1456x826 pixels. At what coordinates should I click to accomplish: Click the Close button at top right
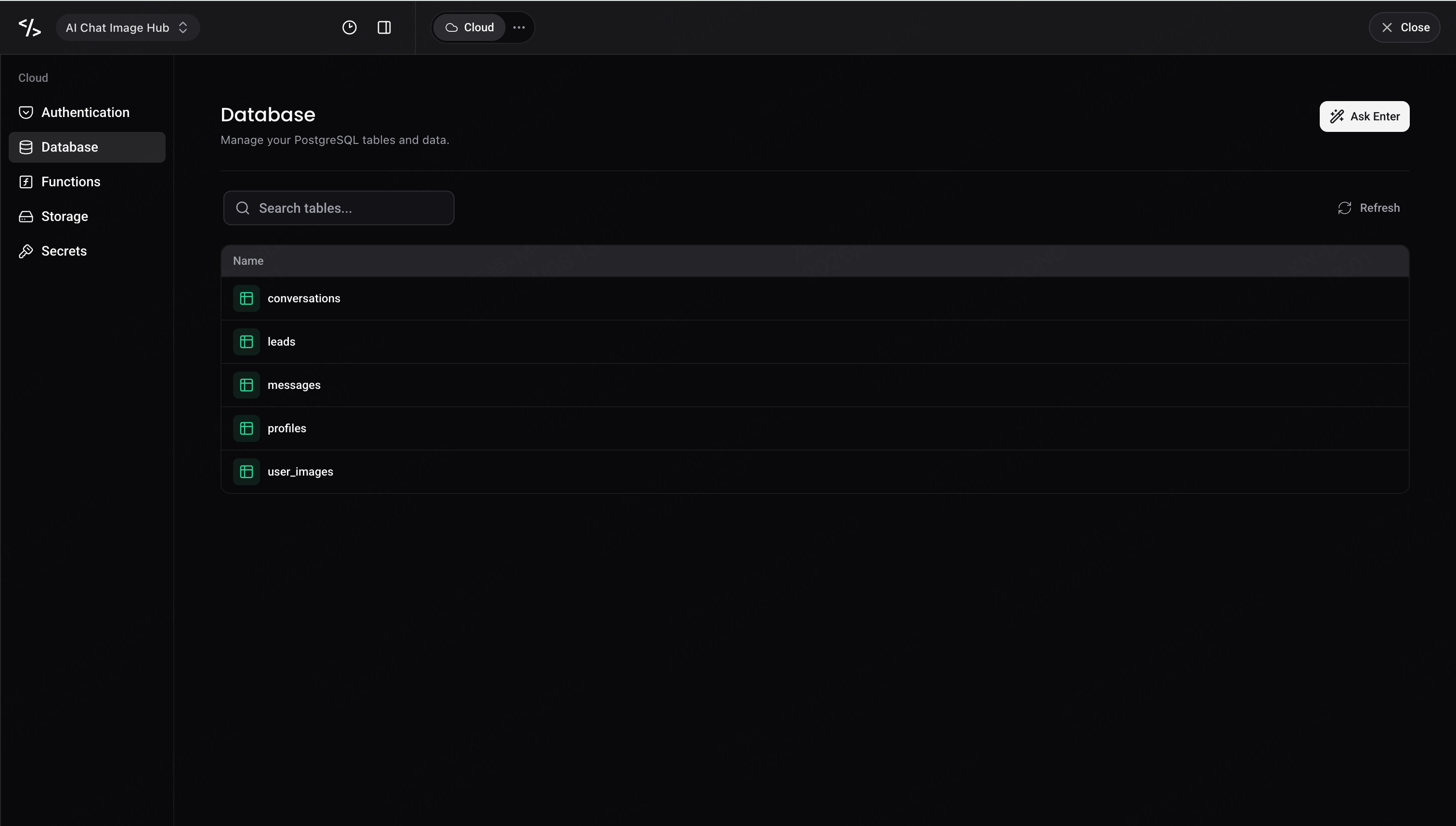point(1404,27)
